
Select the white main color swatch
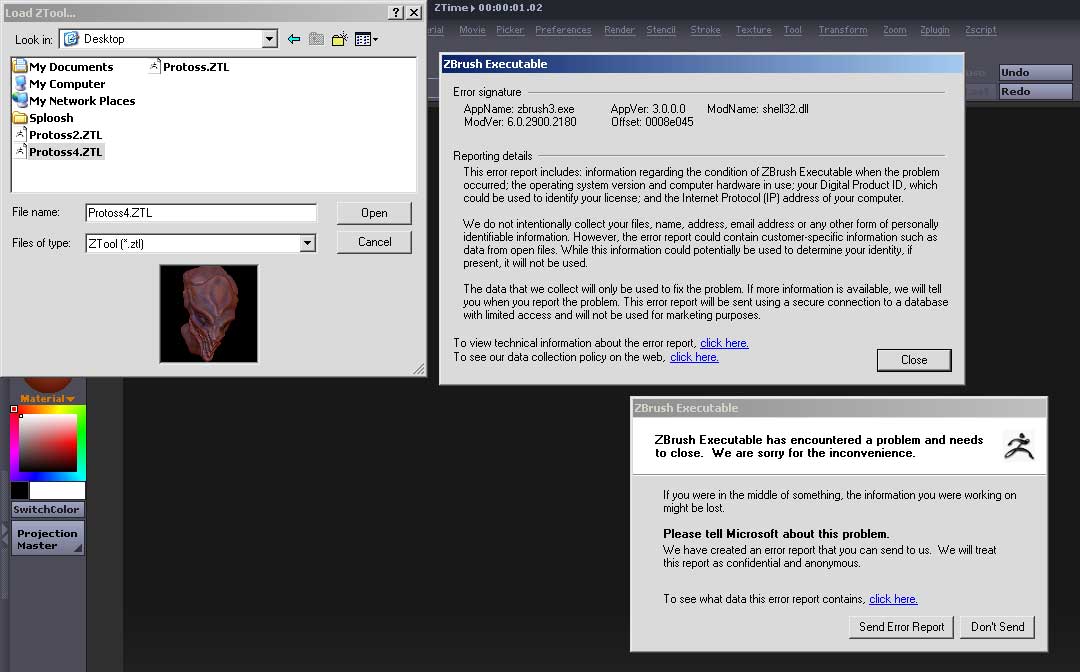click(x=57, y=490)
